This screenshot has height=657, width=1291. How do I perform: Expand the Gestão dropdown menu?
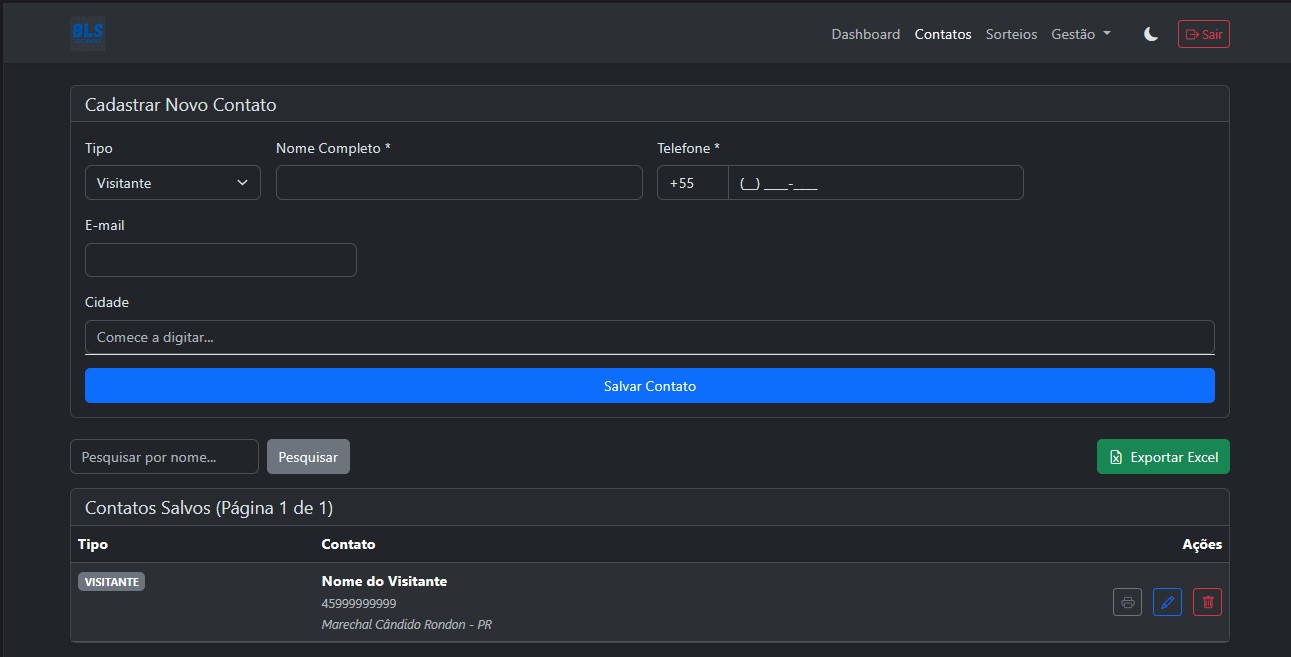coord(1080,34)
